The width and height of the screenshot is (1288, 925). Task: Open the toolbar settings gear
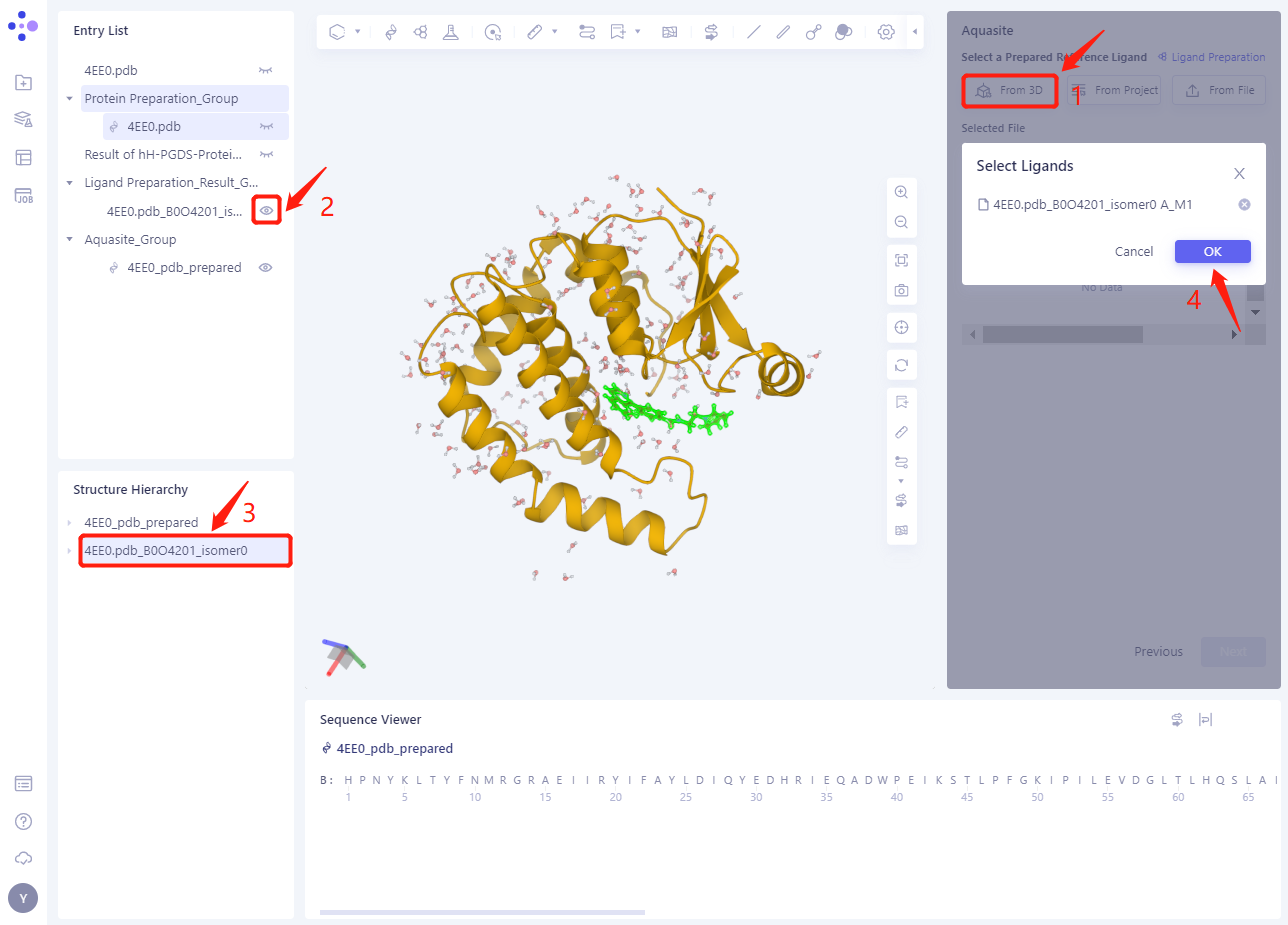(885, 31)
